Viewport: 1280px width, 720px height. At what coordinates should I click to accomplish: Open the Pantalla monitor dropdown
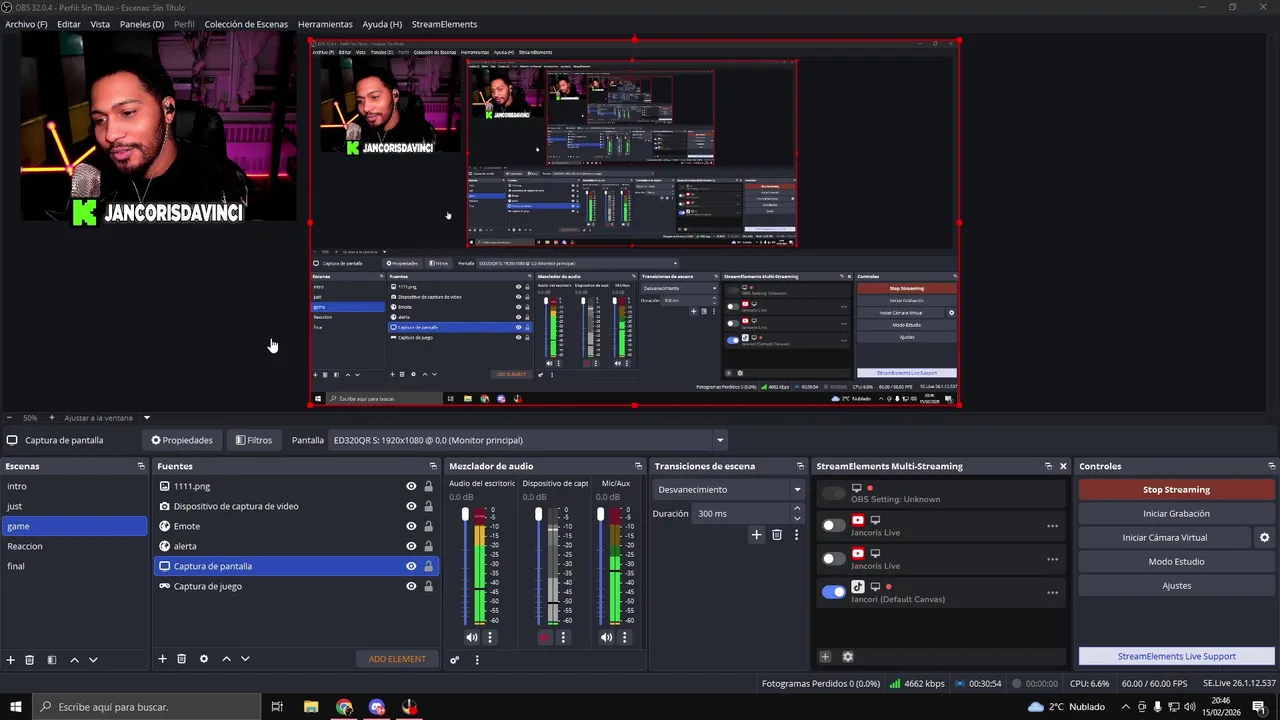(527, 440)
